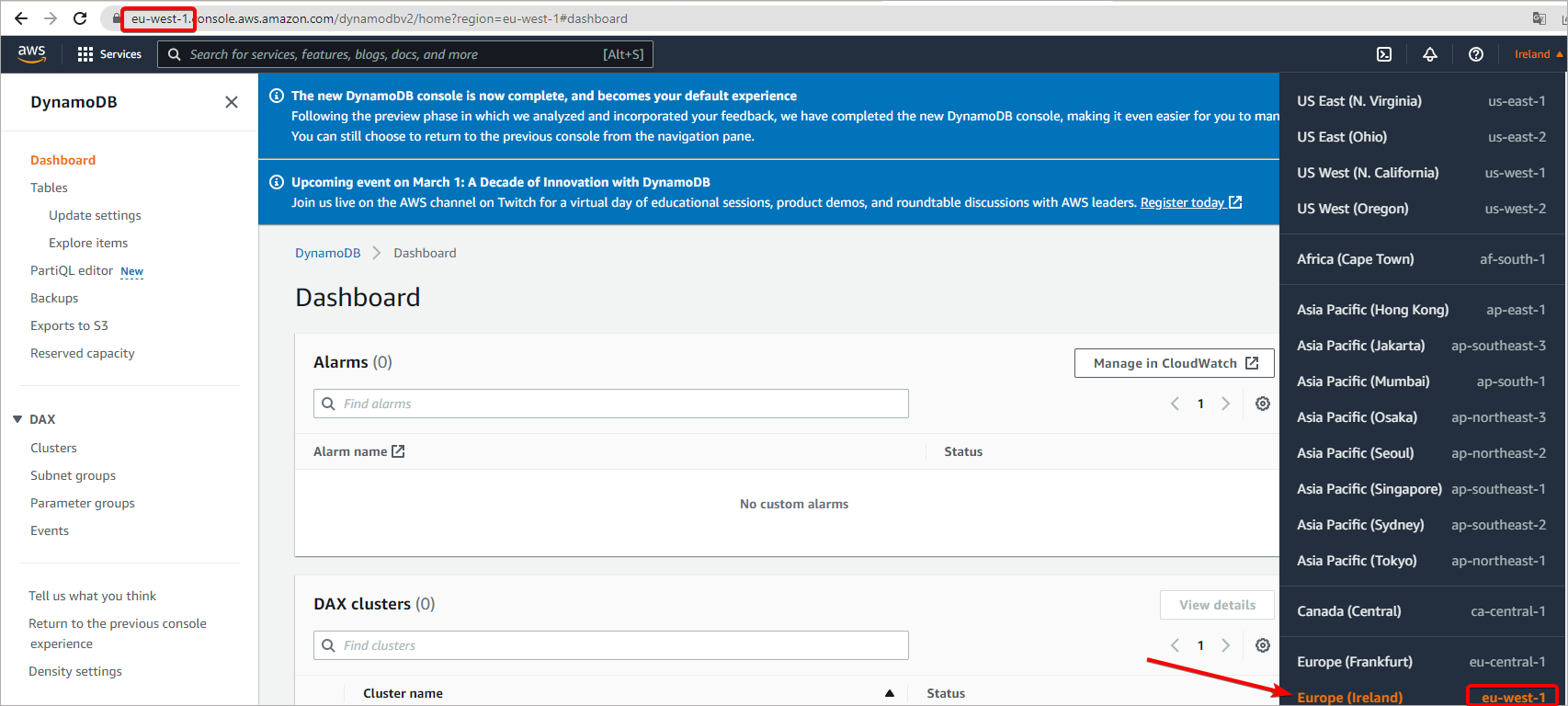Viewport: 1568px width, 706px height.
Task: Select Asia Pacific (Tokyo) region
Action: point(1421,561)
